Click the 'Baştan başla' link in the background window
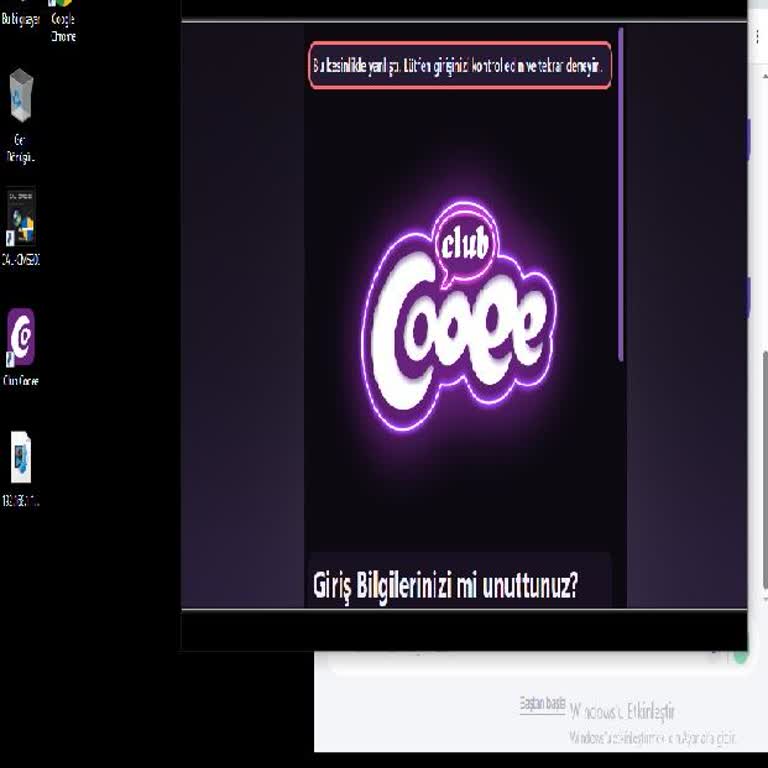Image resolution: width=768 pixels, height=768 pixels. click(542, 704)
